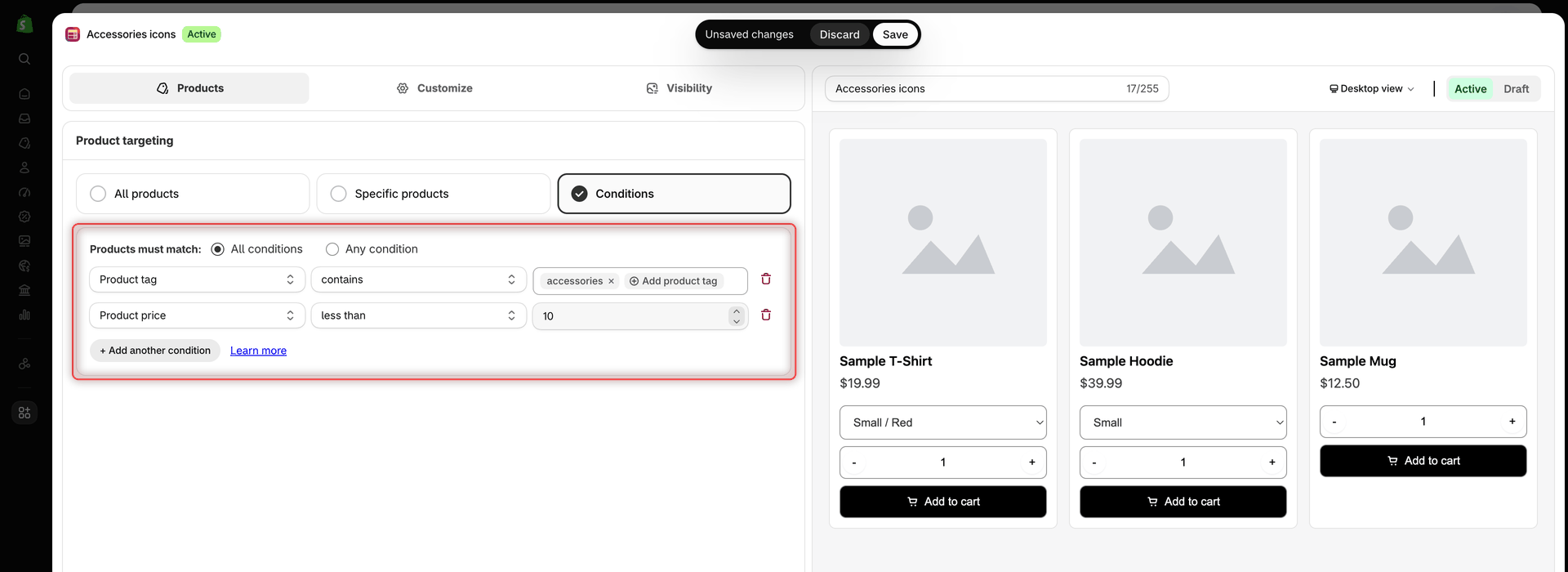1568x572 pixels.
Task: Increase Sample Mug quantity with plus
Action: coord(1512,422)
